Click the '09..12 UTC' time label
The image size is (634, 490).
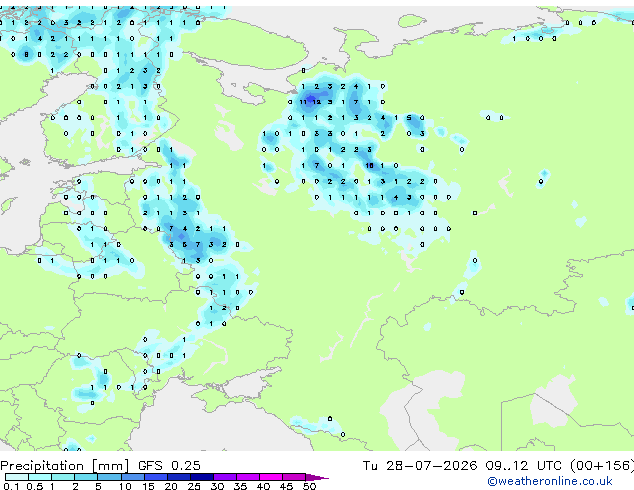[x=523, y=466]
